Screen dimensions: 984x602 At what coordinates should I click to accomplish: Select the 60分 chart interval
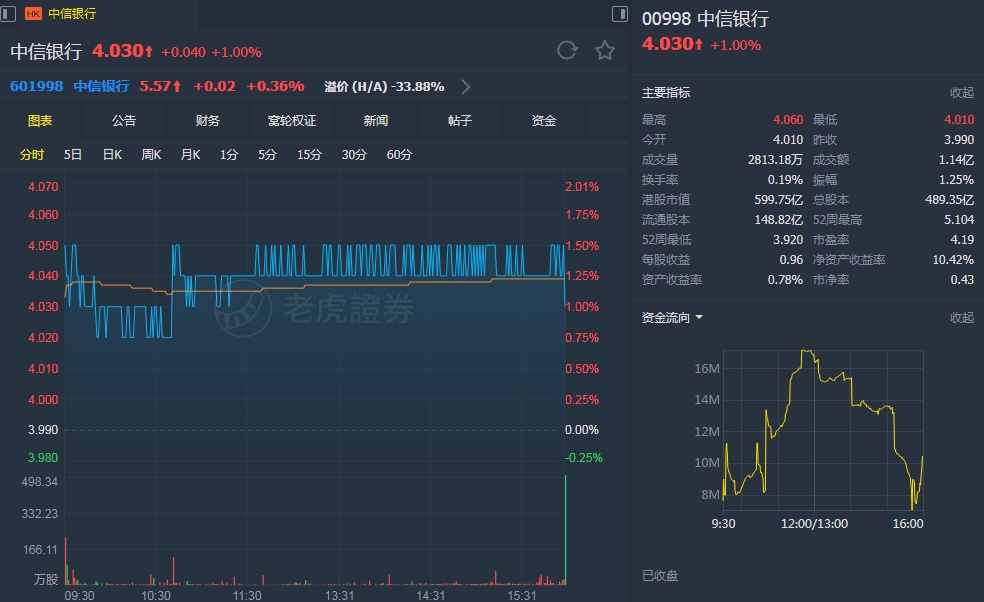click(x=399, y=154)
